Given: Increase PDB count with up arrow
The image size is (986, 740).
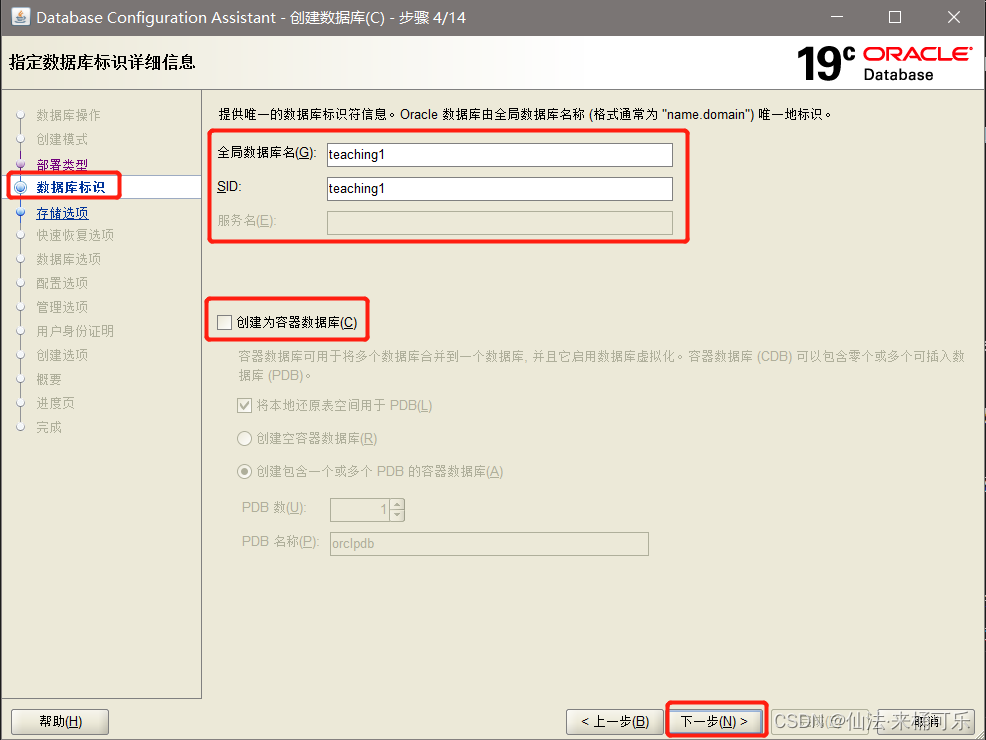Looking at the screenshot, I should coord(397,504).
